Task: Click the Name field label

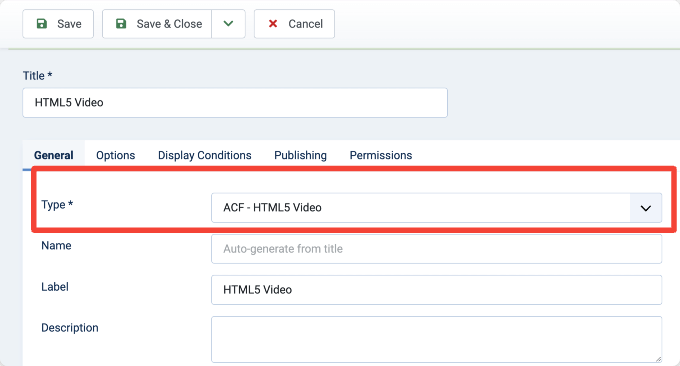Action: (x=56, y=245)
